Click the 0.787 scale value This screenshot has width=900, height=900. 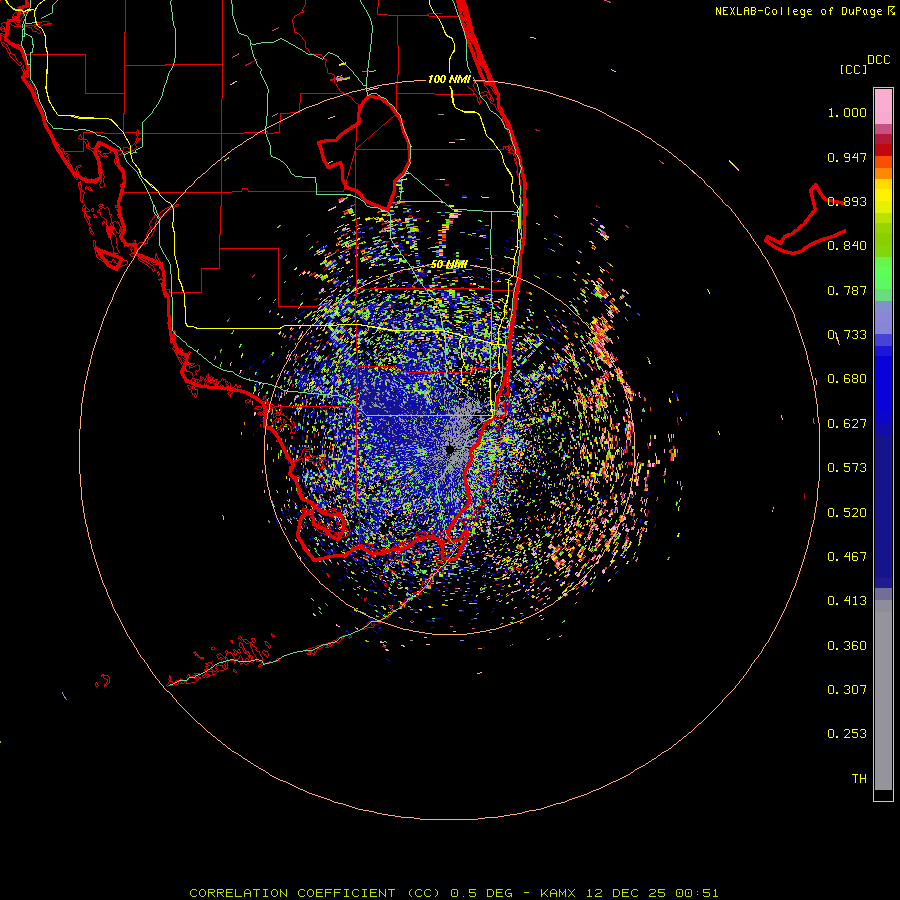(847, 290)
